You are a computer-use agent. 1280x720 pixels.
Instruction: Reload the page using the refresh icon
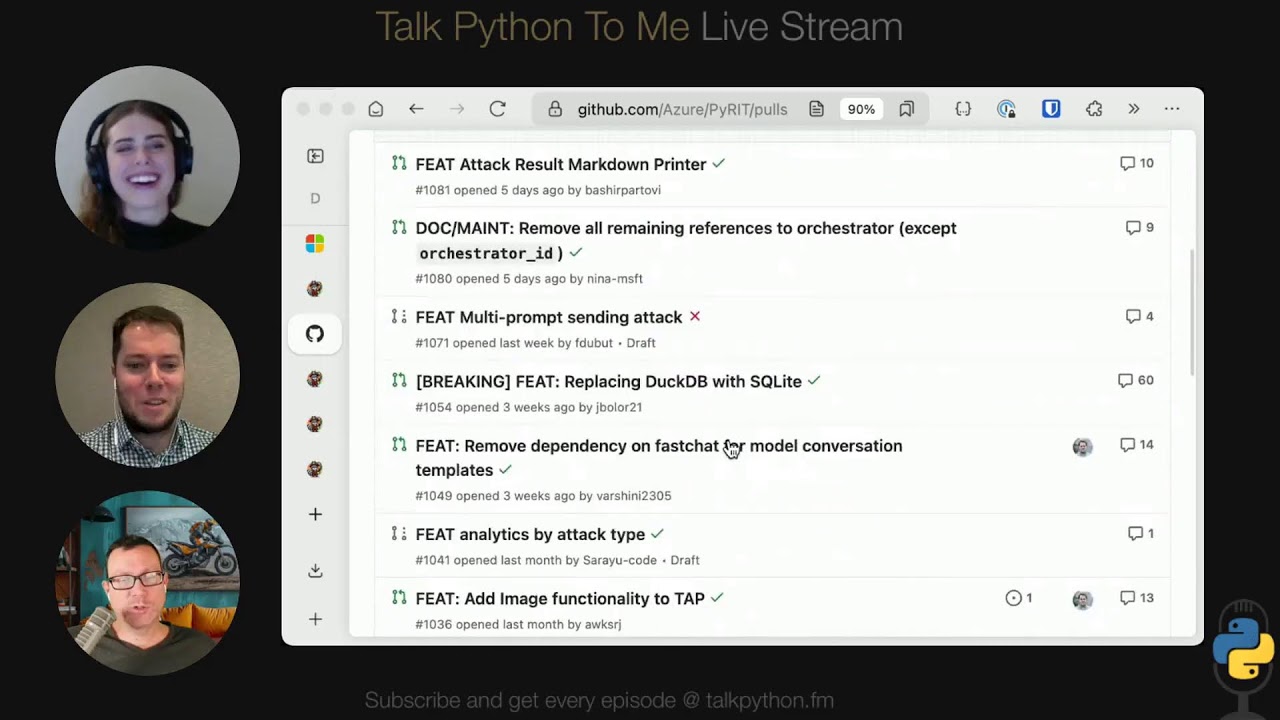pos(497,109)
